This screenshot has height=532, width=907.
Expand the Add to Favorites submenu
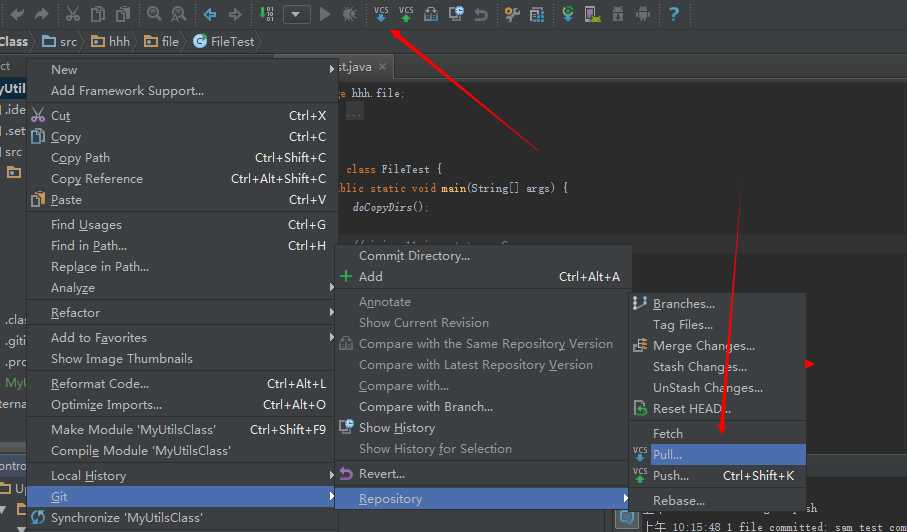pyautogui.click(x=183, y=338)
